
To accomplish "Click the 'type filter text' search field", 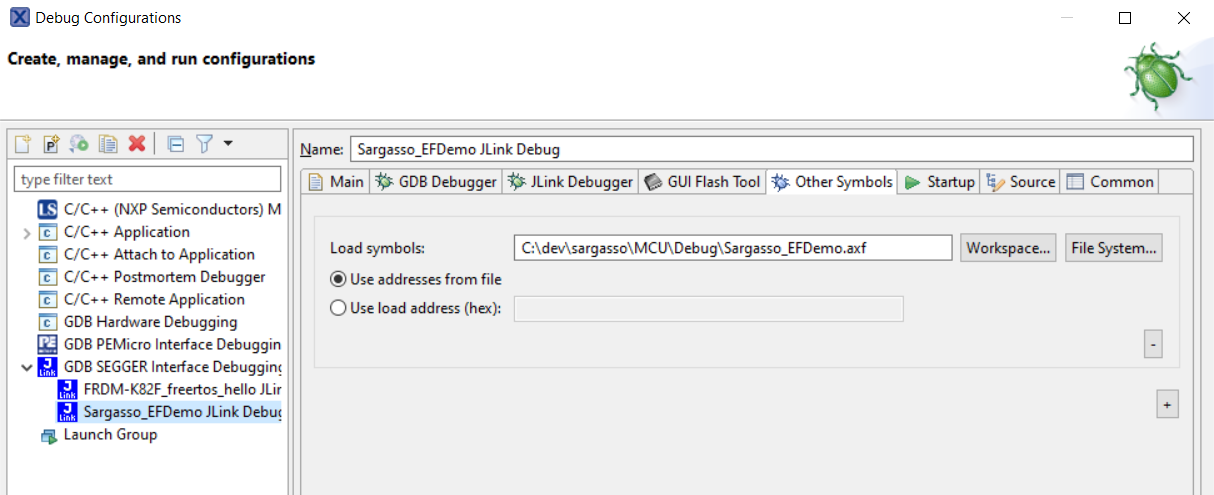I will coord(147,180).
